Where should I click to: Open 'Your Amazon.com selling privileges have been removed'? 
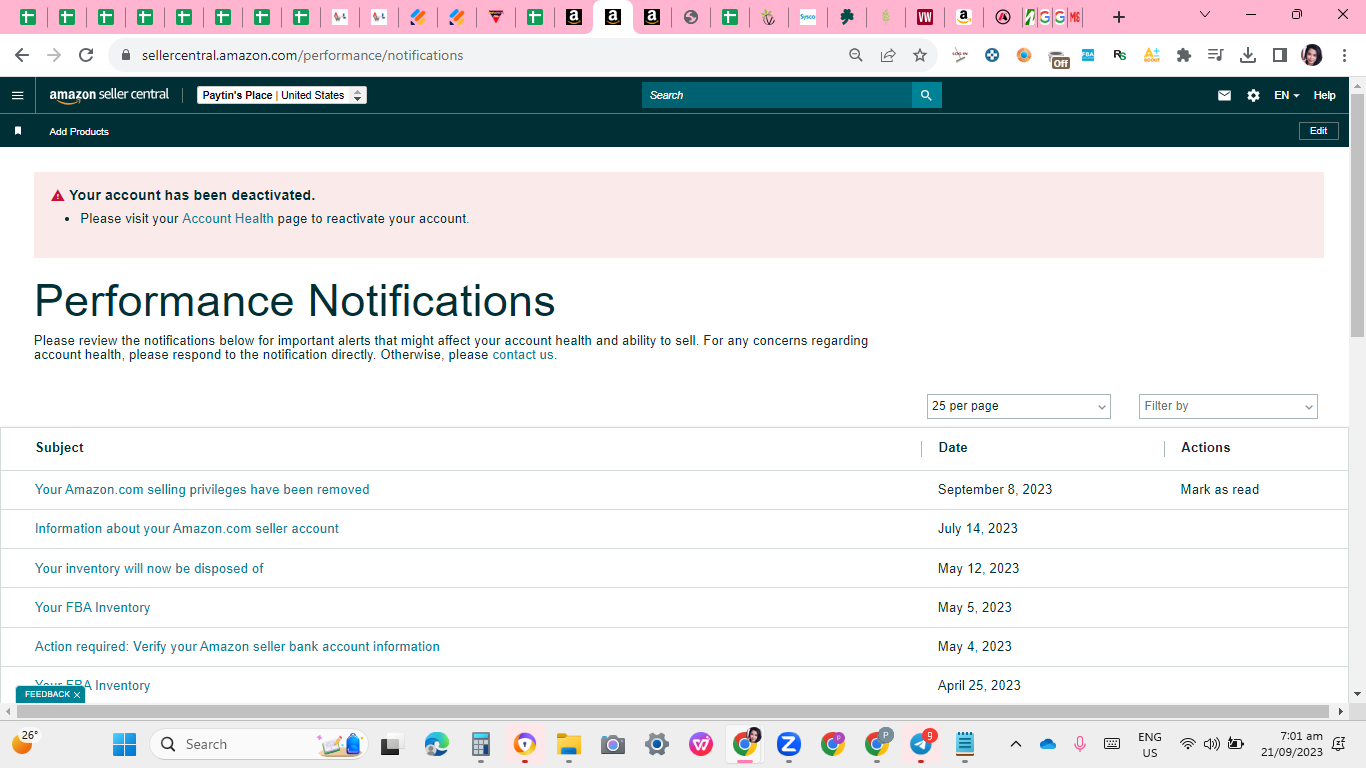point(202,489)
